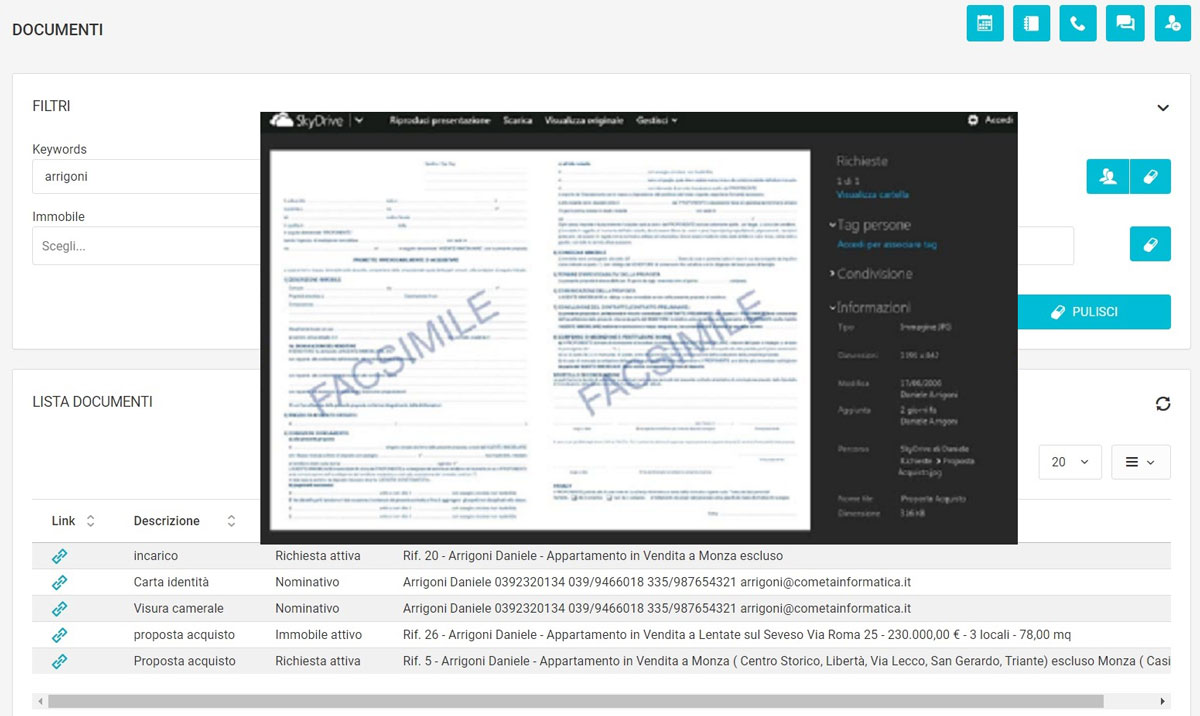Click the add-contact icon at top right
The height and width of the screenshot is (716, 1200).
pos(1171,23)
